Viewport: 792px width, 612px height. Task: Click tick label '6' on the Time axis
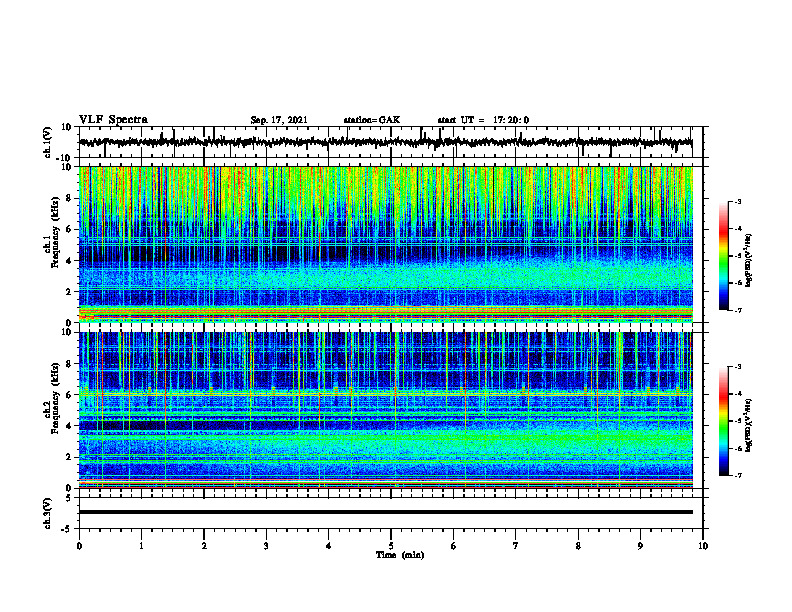point(454,546)
